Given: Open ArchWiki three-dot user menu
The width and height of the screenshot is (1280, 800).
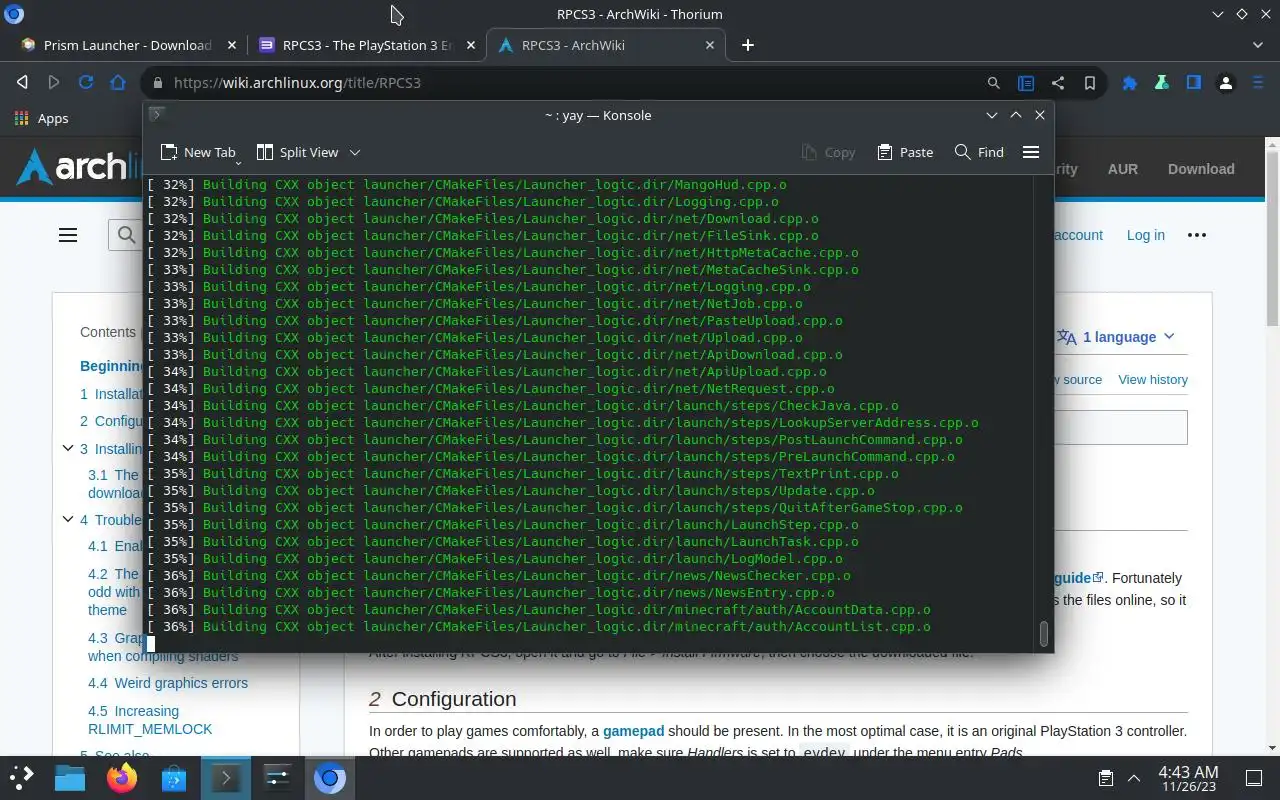Looking at the screenshot, I should click(1197, 235).
